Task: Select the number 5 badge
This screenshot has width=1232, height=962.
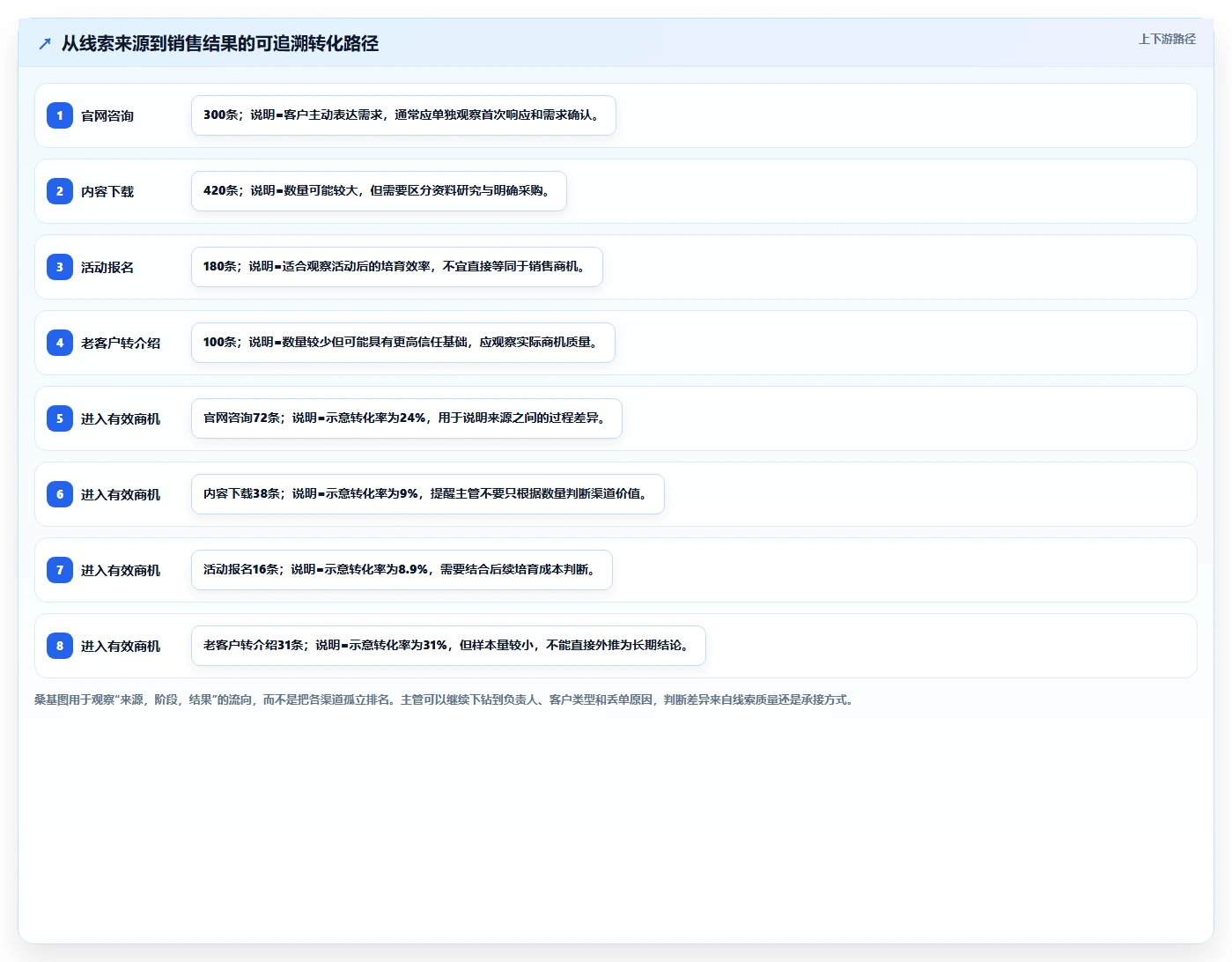Action: [60, 418]
